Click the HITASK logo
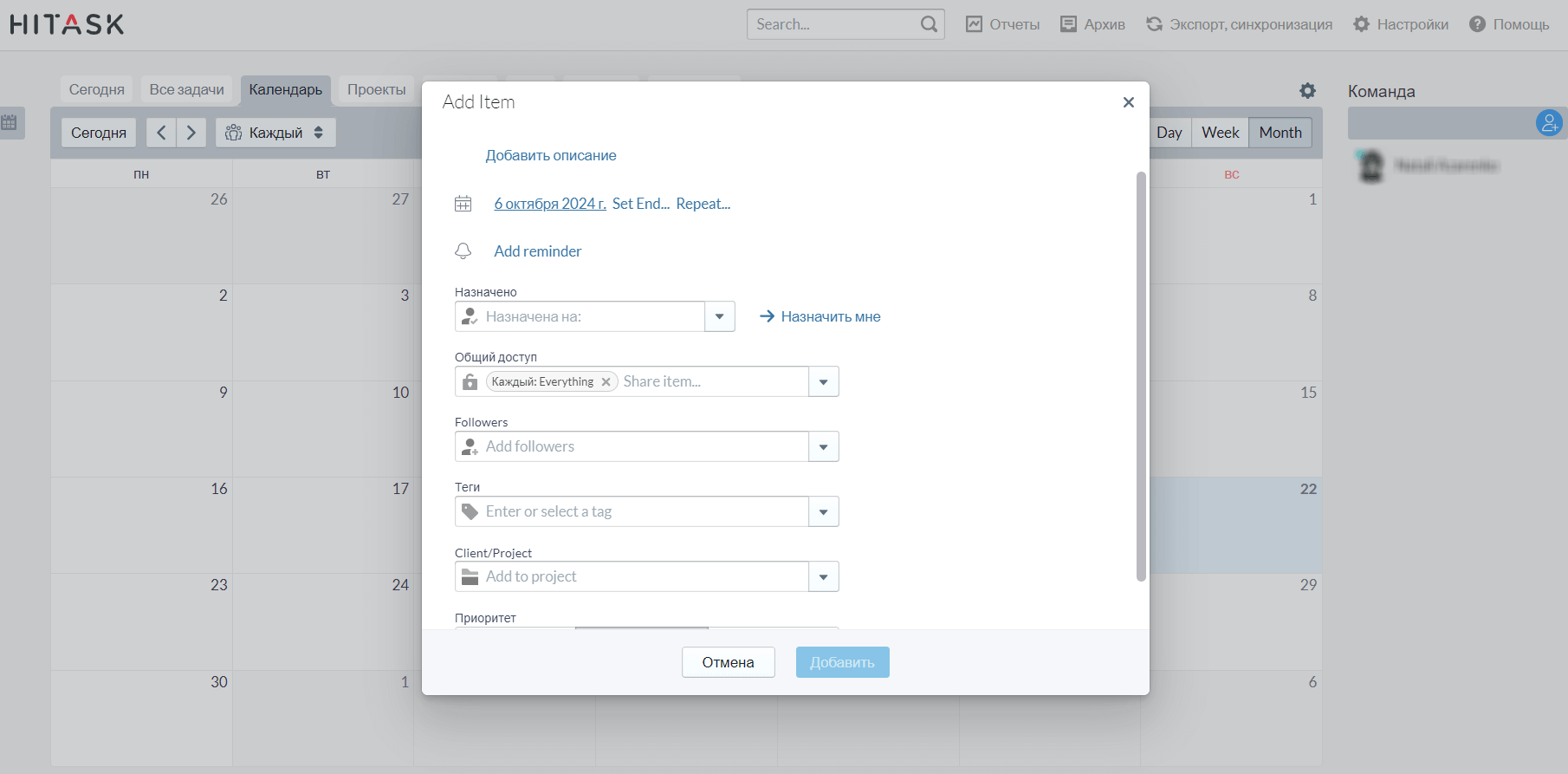Viewport: 1568px width, 774px height. click(67, 24)
